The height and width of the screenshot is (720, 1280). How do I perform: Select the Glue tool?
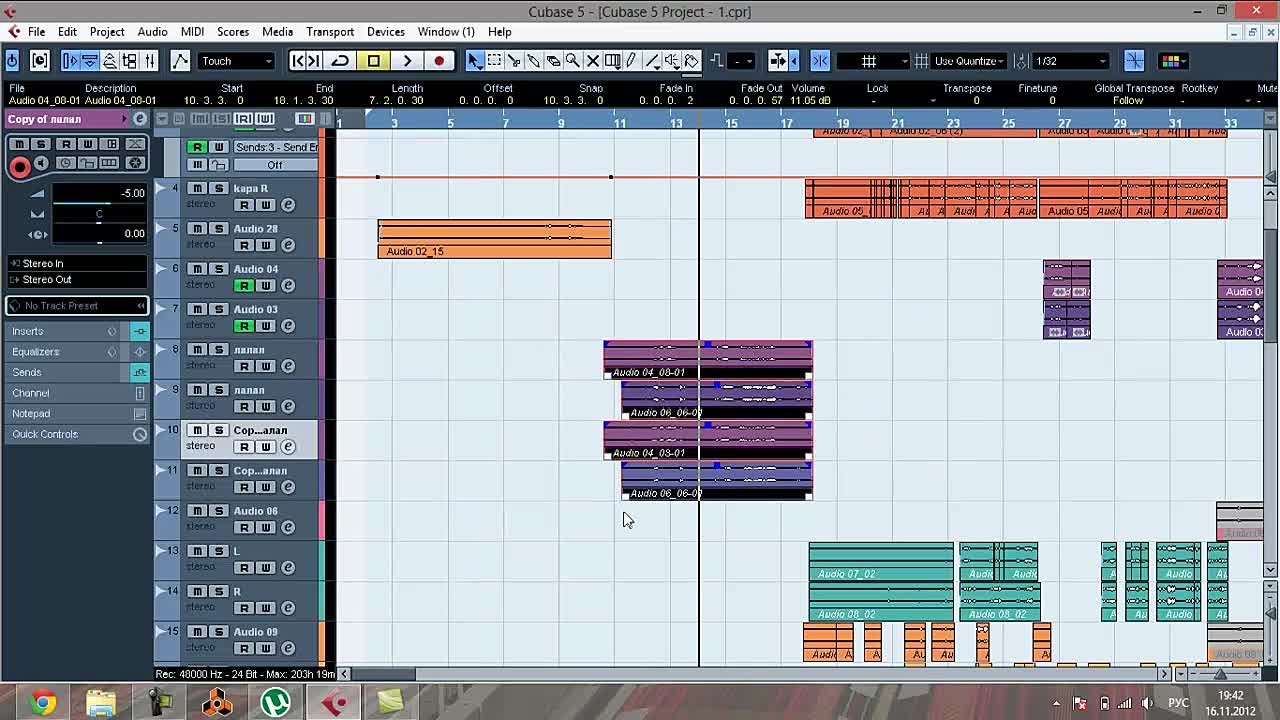pyautogui.click(x=533, y=61)
